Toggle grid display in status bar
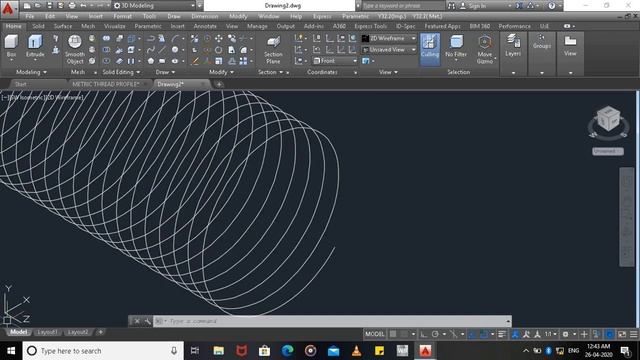Viewport: 640px width, 360px height. tap(393, 334)
